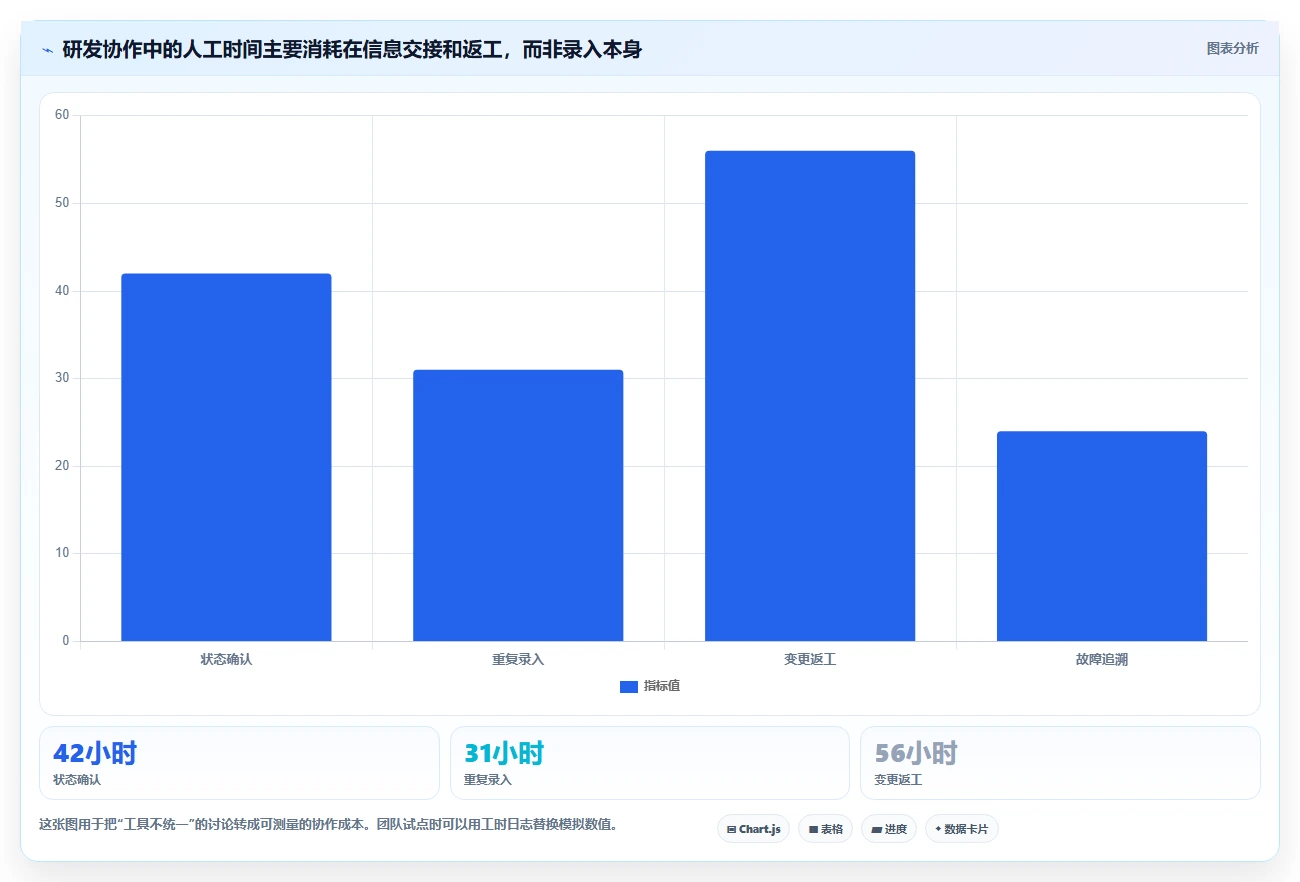Click the sparkle icon inside 数据卡片 chip

[938, 829]
